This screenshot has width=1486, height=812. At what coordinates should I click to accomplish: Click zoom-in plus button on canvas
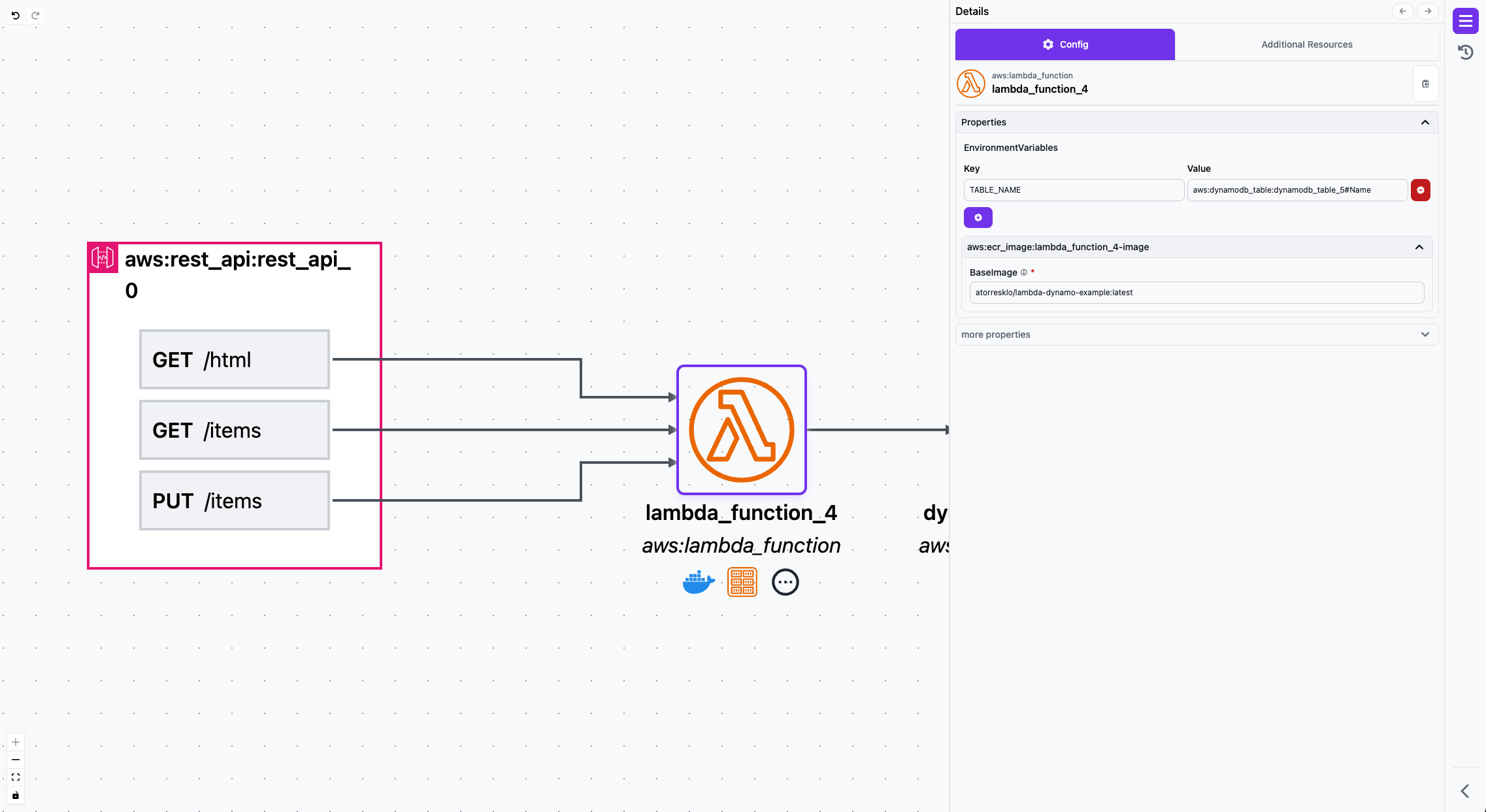[15, 742]
